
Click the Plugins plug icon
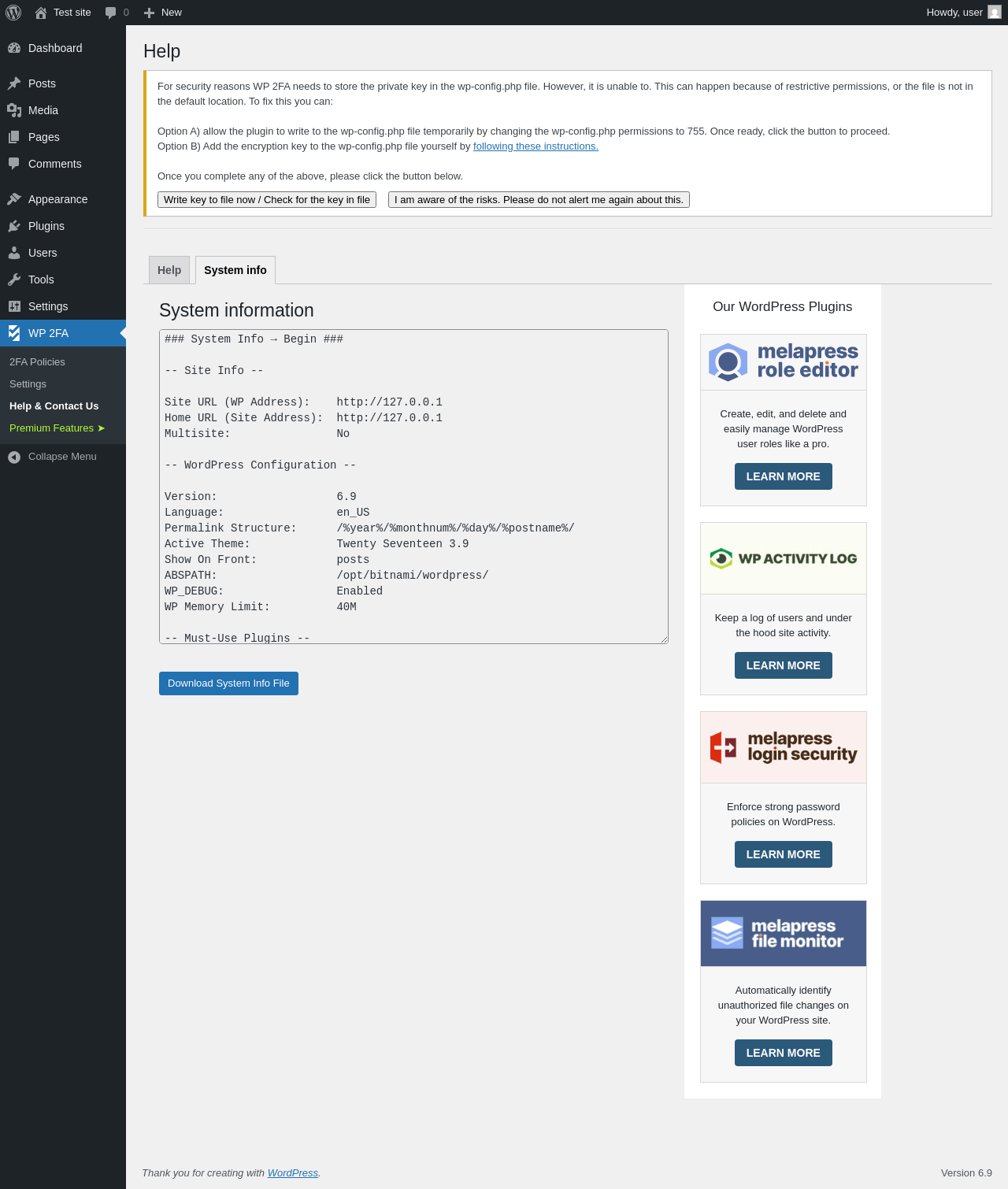coord(14,226)
